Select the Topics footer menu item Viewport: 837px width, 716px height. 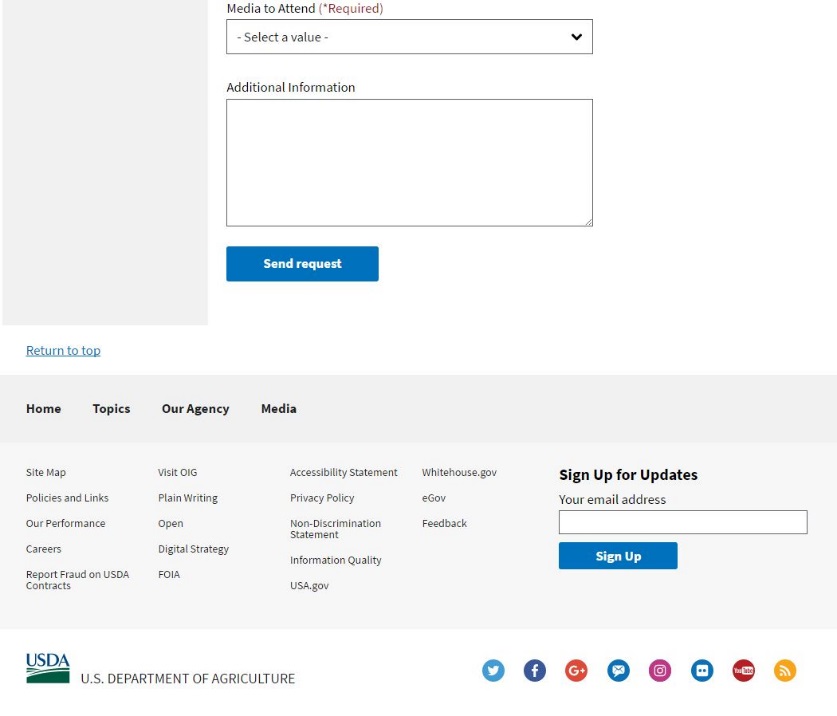(111, 409)
